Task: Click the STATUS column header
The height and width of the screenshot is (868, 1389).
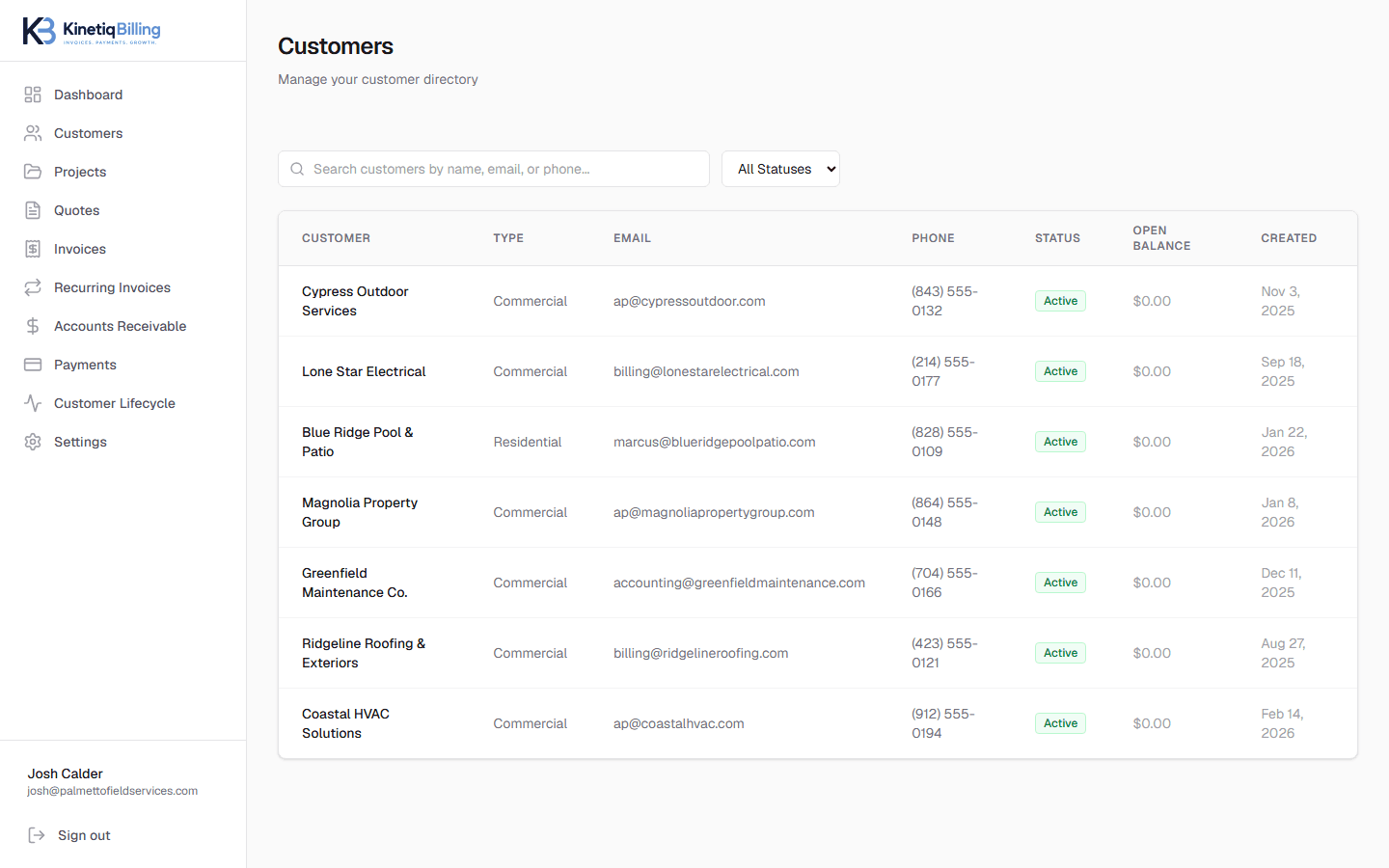Action: [1057, 238]
